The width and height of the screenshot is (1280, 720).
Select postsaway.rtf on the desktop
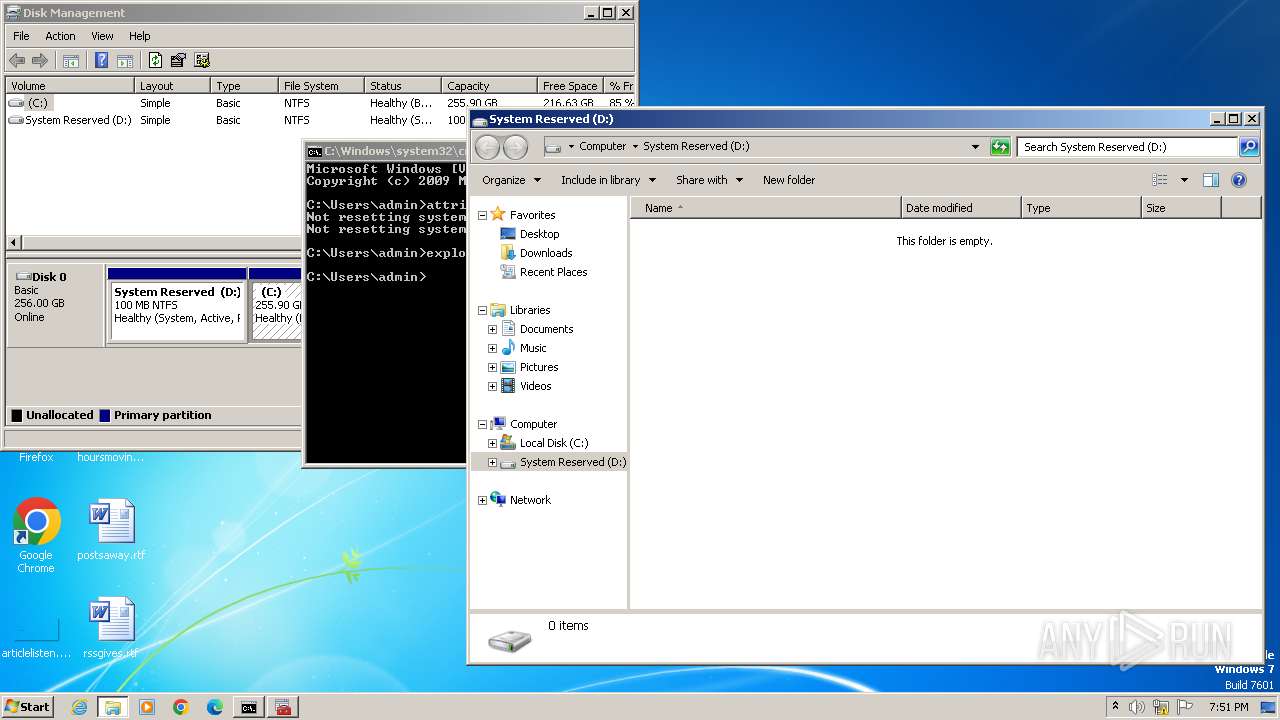pos(111,530)
